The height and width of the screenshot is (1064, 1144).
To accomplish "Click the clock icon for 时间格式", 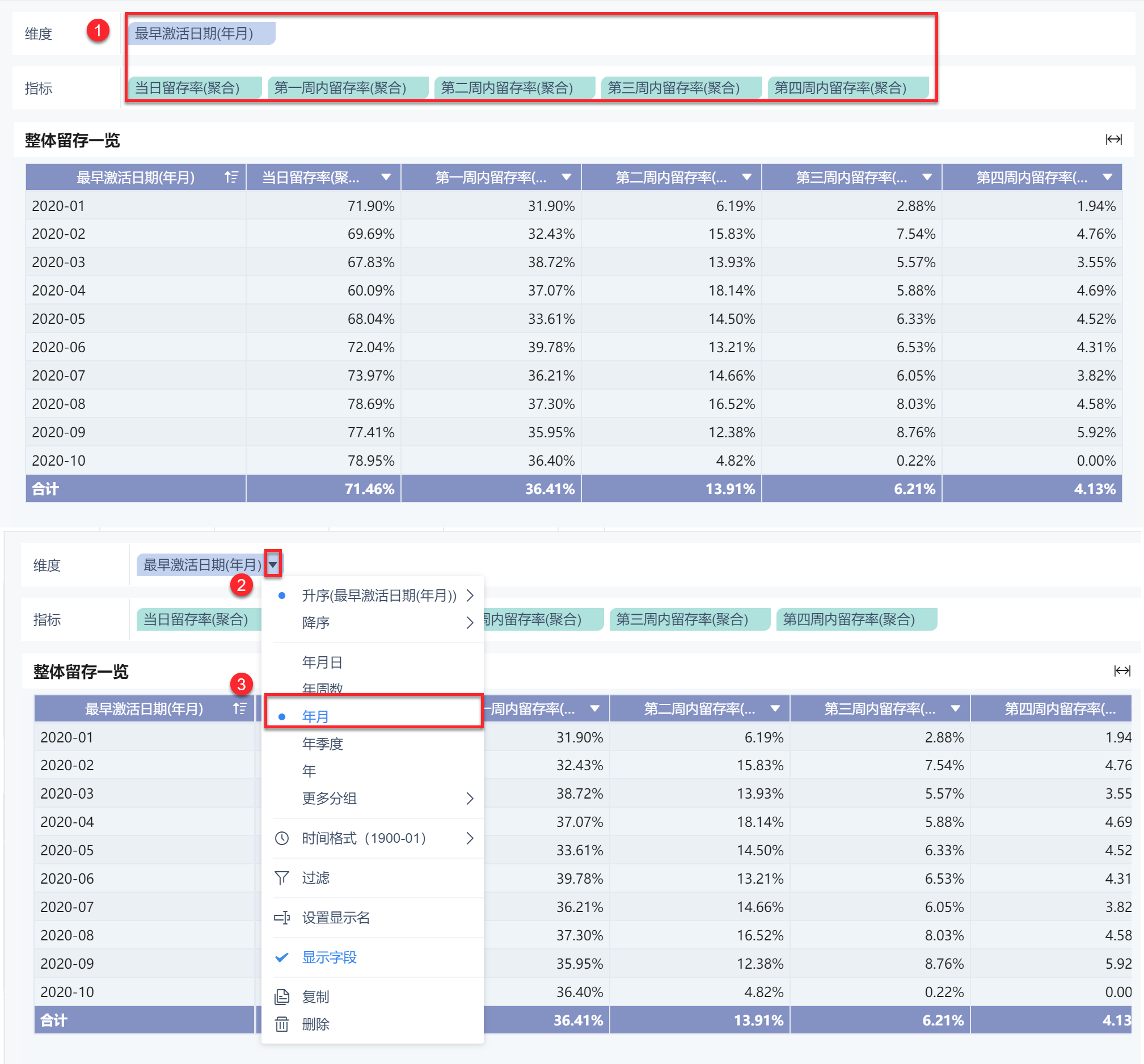I will pyautogui.click(x=281, y=838).
